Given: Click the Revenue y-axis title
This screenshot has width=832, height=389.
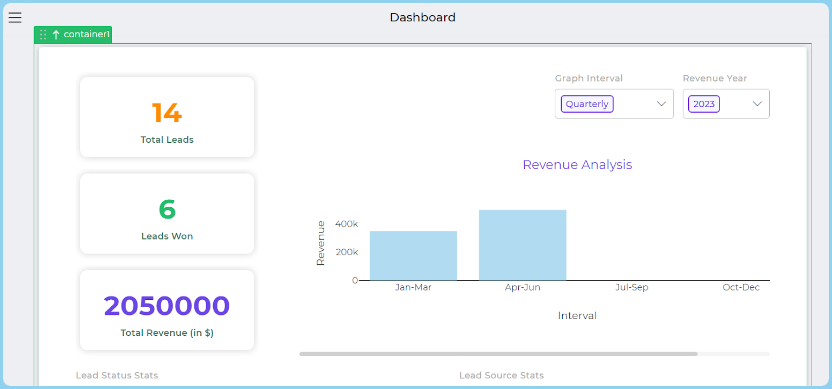Looking at the screenshot, I should tap(320, 243).
